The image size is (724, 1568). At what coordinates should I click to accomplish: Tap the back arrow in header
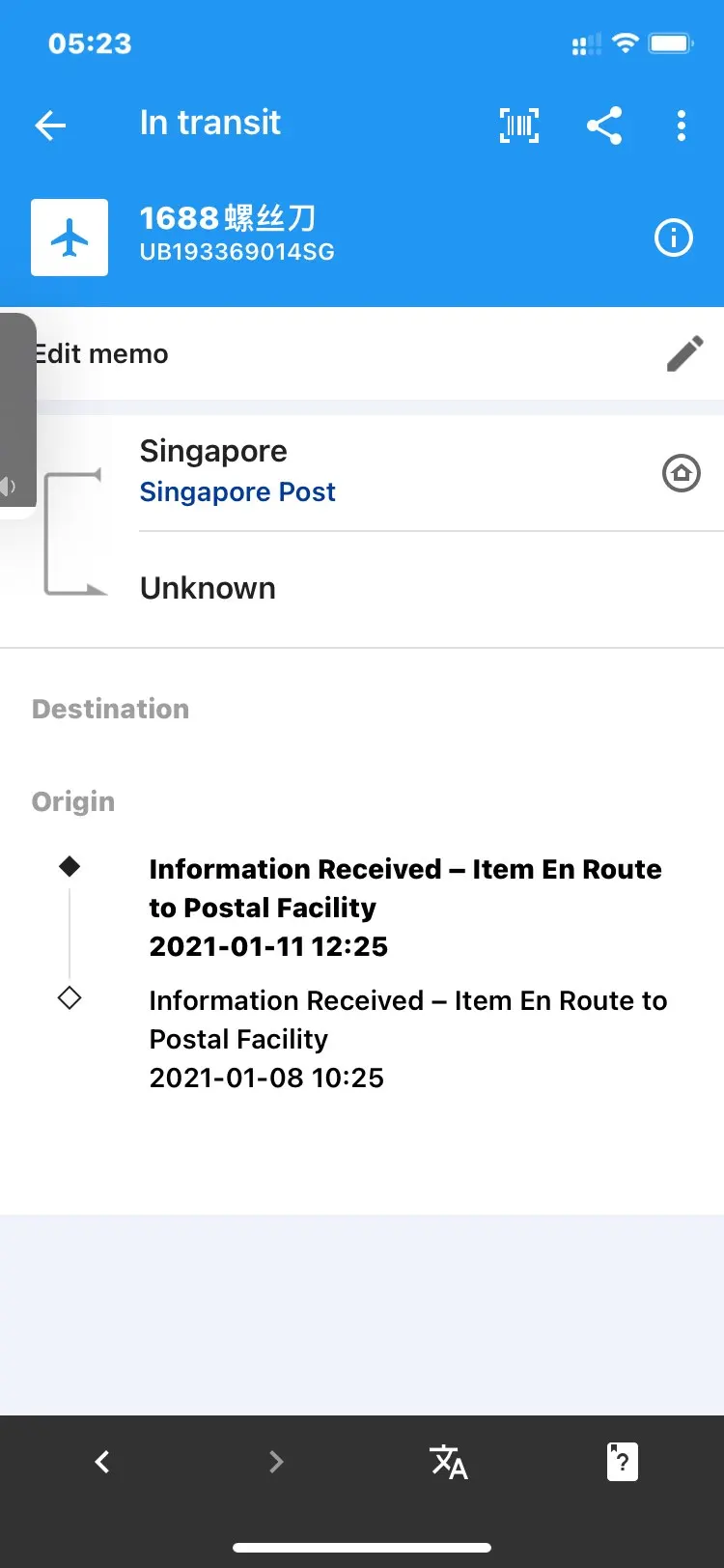(50, 126)
